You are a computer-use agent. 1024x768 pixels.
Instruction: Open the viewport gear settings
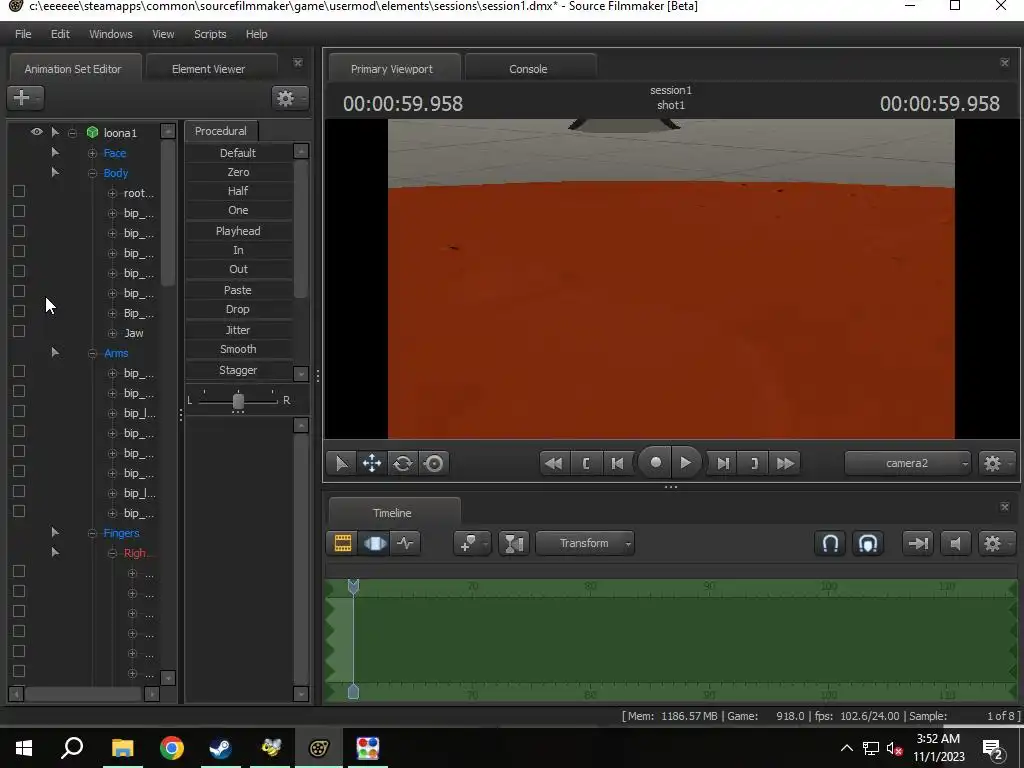point(996,464)
